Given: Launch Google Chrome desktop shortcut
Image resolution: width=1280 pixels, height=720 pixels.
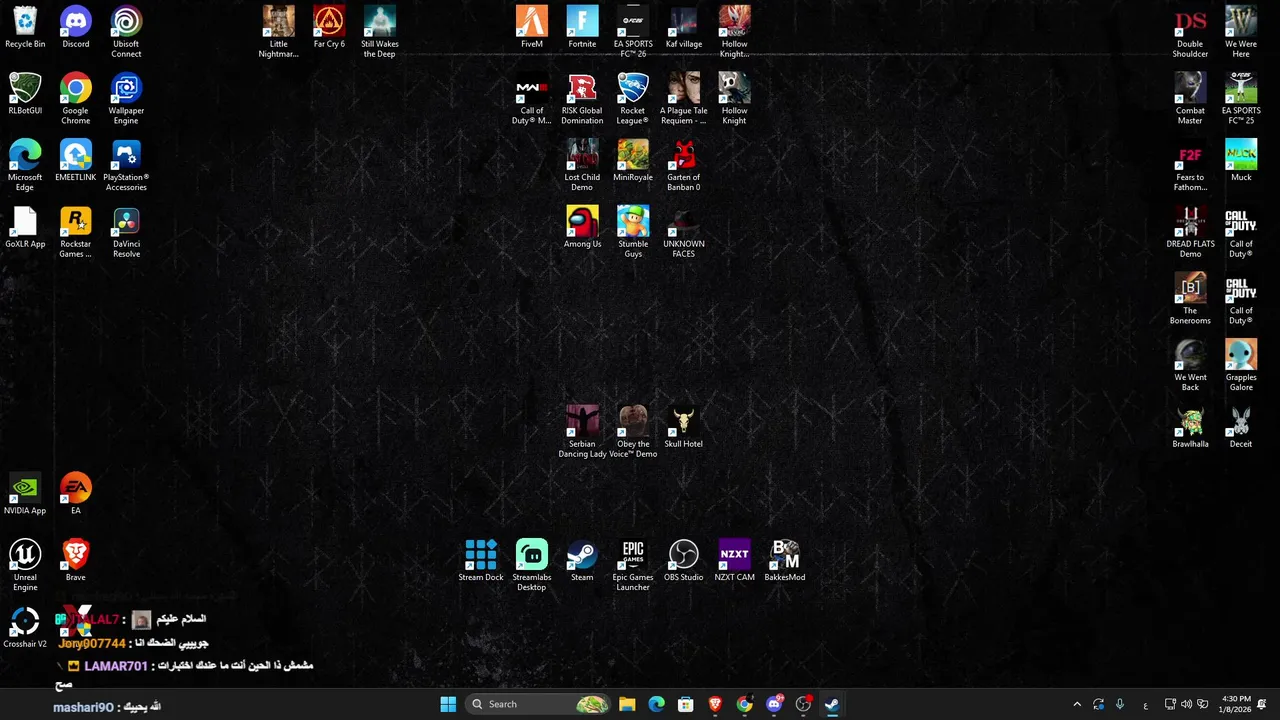Looking at the screenshot, I should [x=76, y=99].
